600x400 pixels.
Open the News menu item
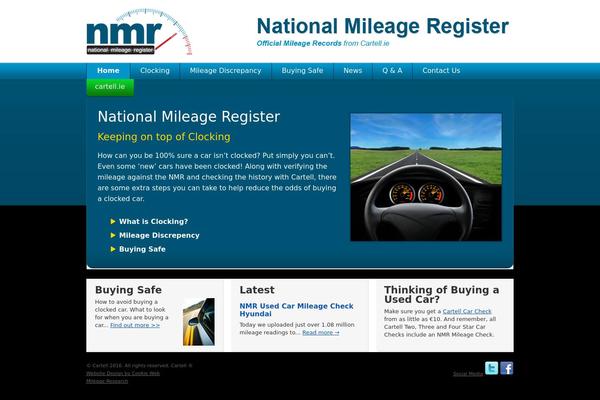tap(352, 71)
